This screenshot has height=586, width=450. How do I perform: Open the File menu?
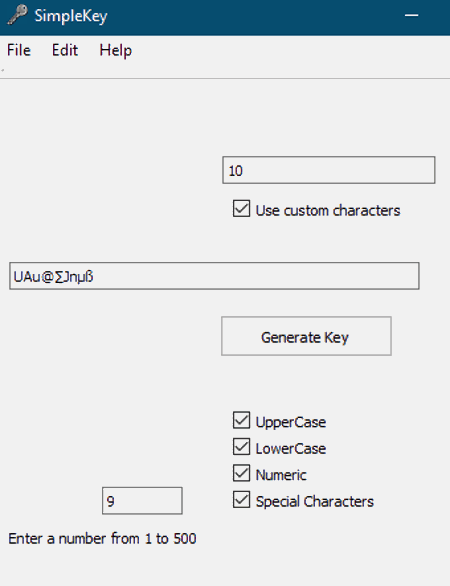(19, 50)
